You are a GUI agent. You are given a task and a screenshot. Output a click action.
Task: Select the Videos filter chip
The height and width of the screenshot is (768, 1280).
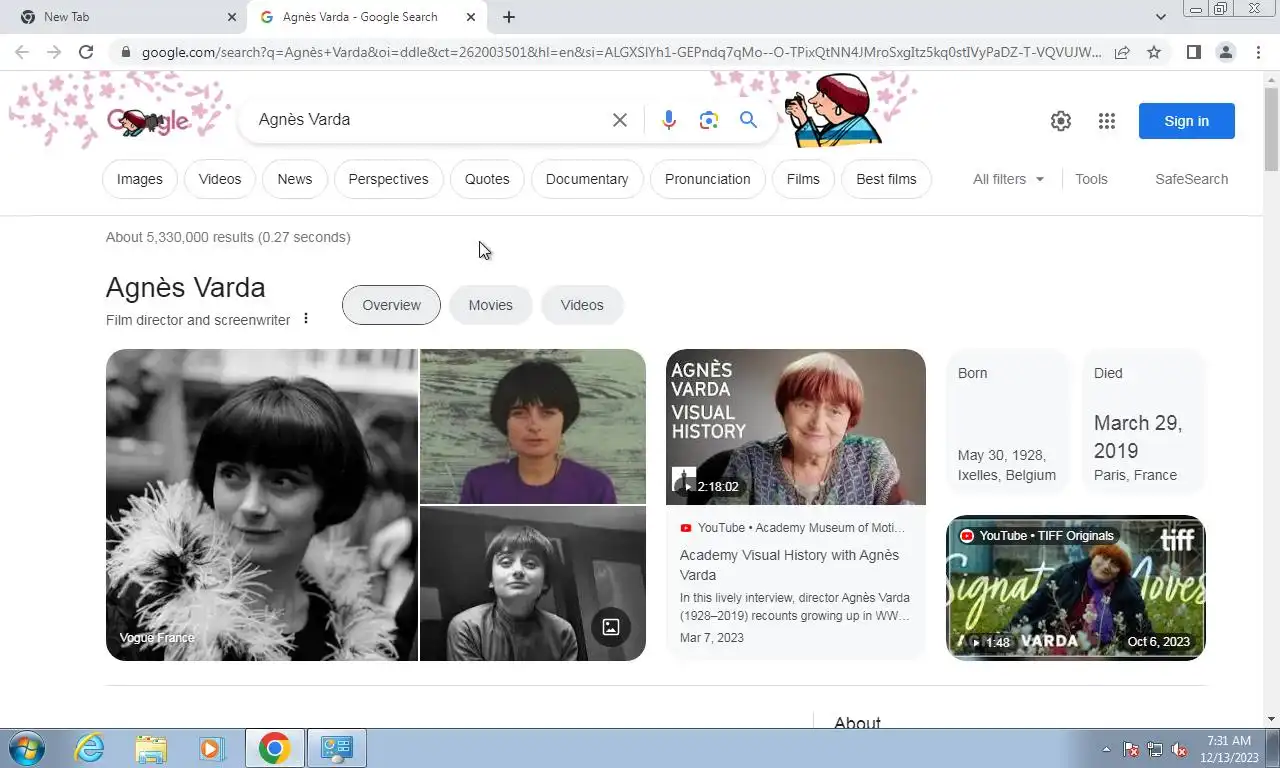(220, 179)
